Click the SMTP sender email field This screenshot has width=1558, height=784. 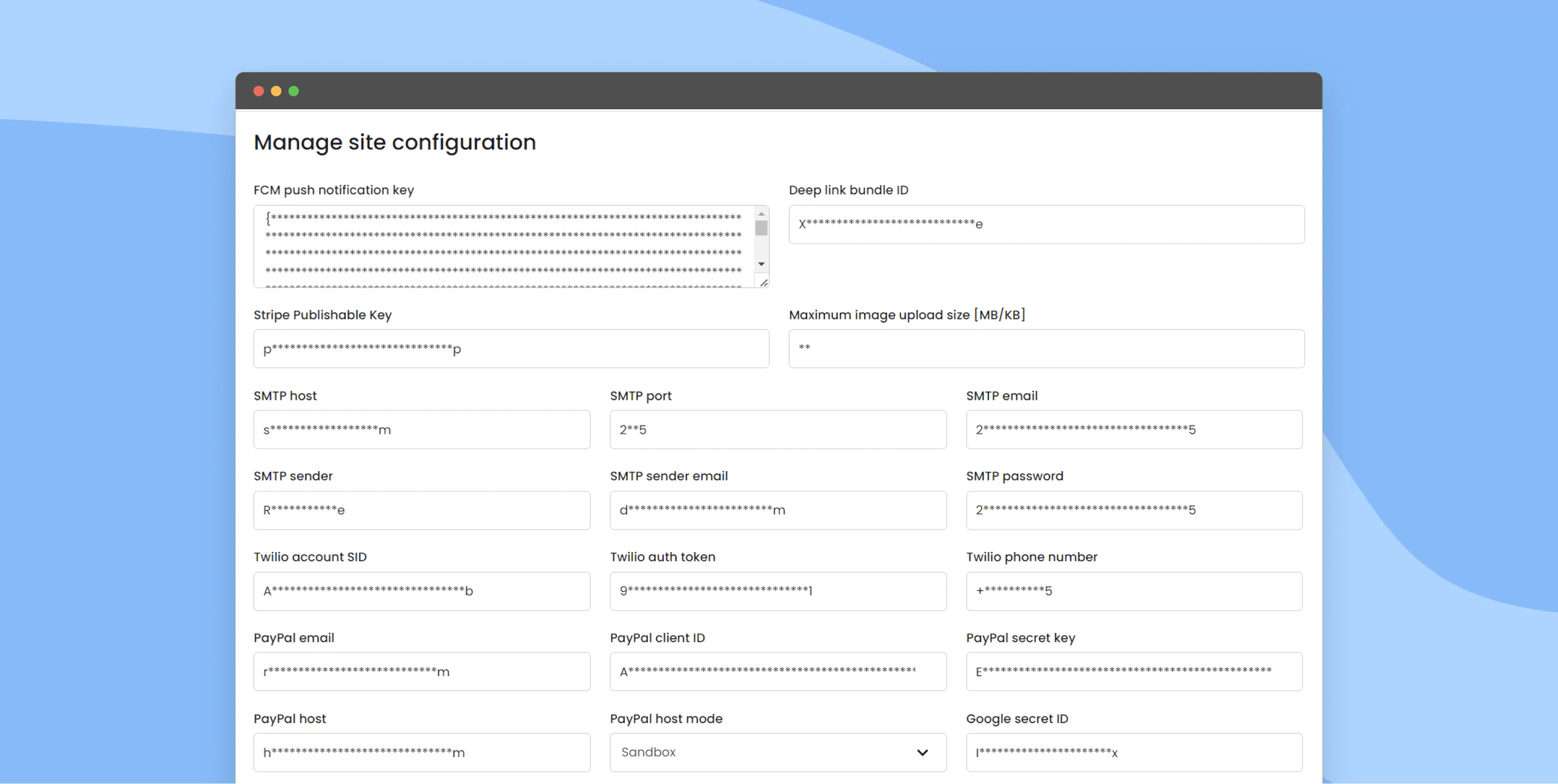click(778, 510)
